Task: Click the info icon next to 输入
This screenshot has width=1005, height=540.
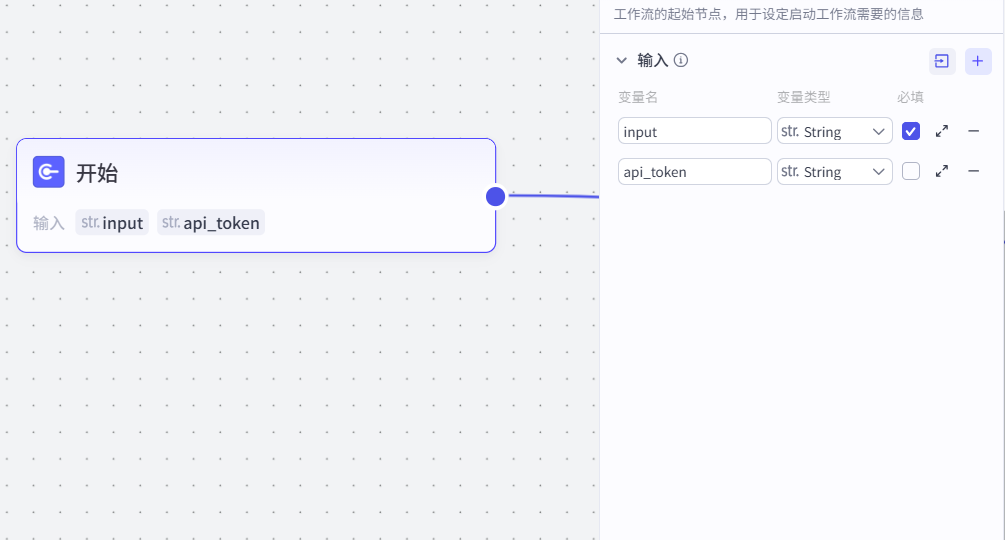Action: pyautogui.click(x=681, y=60)
